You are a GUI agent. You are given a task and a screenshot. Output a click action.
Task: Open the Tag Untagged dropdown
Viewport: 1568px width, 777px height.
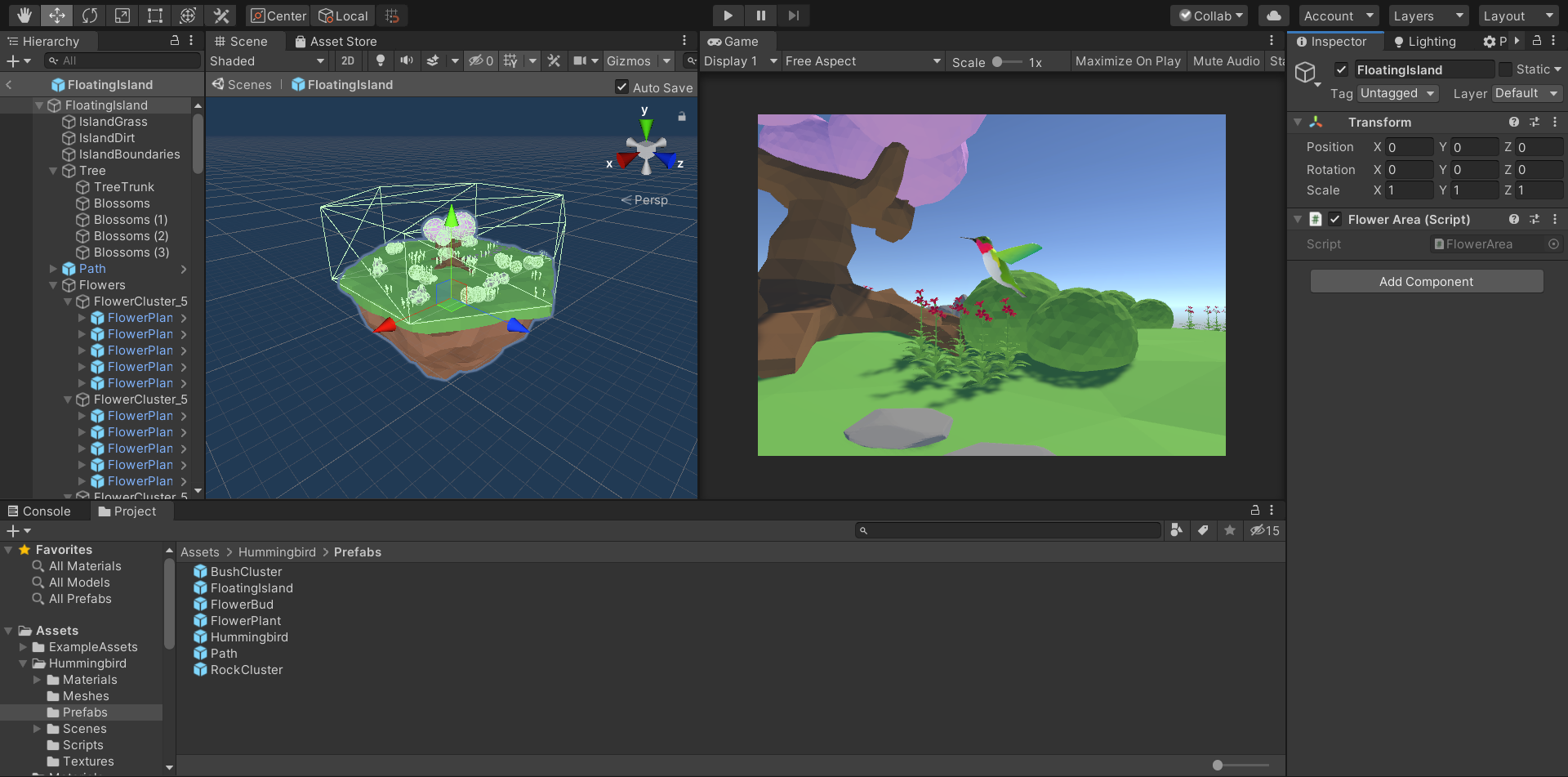point(1397,93)
